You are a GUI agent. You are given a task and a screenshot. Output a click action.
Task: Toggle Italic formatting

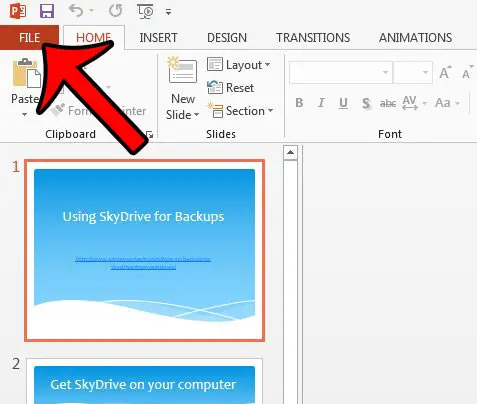coord(321,103)
